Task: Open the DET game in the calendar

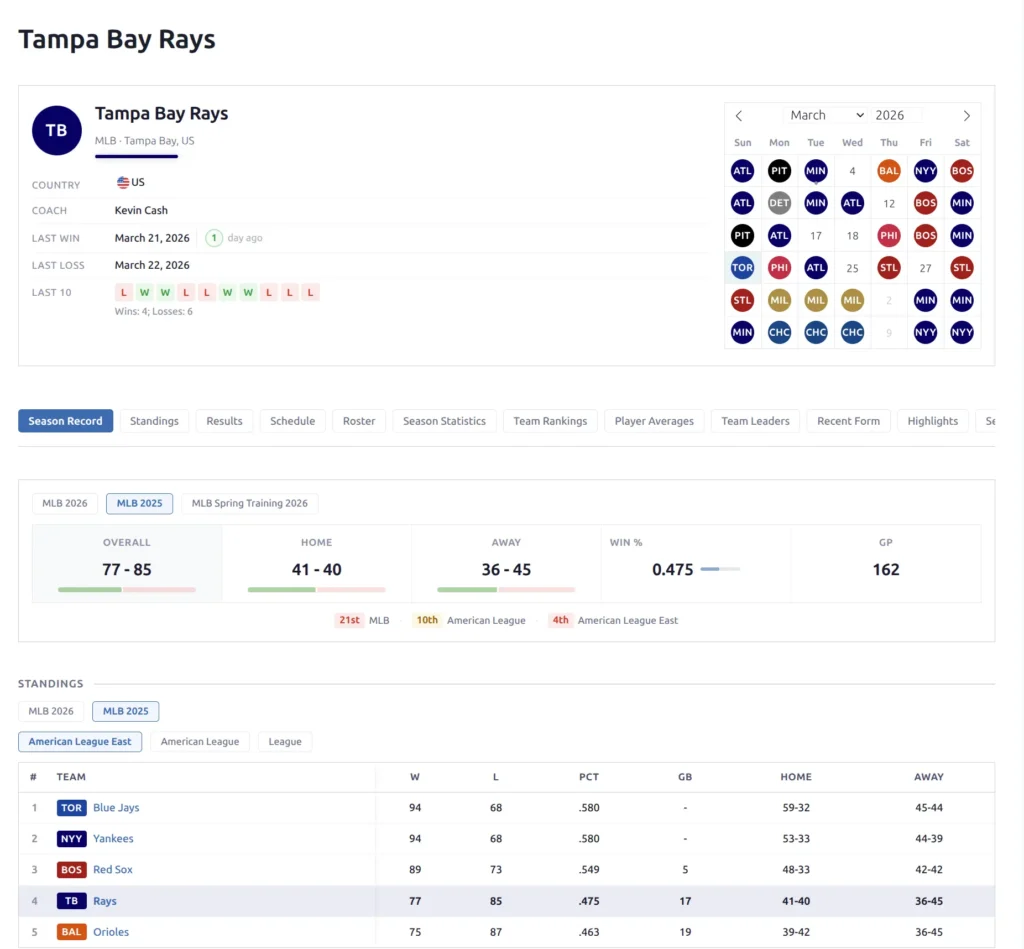Action: coord(779,203)
